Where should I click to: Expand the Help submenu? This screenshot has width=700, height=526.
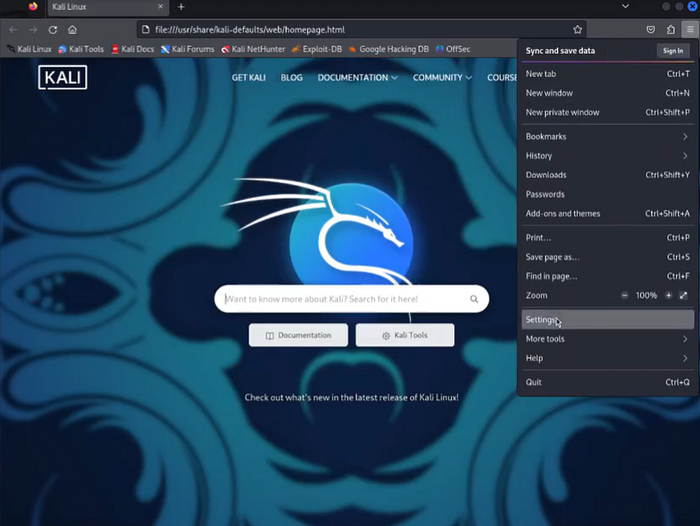[x=608, y=358]
